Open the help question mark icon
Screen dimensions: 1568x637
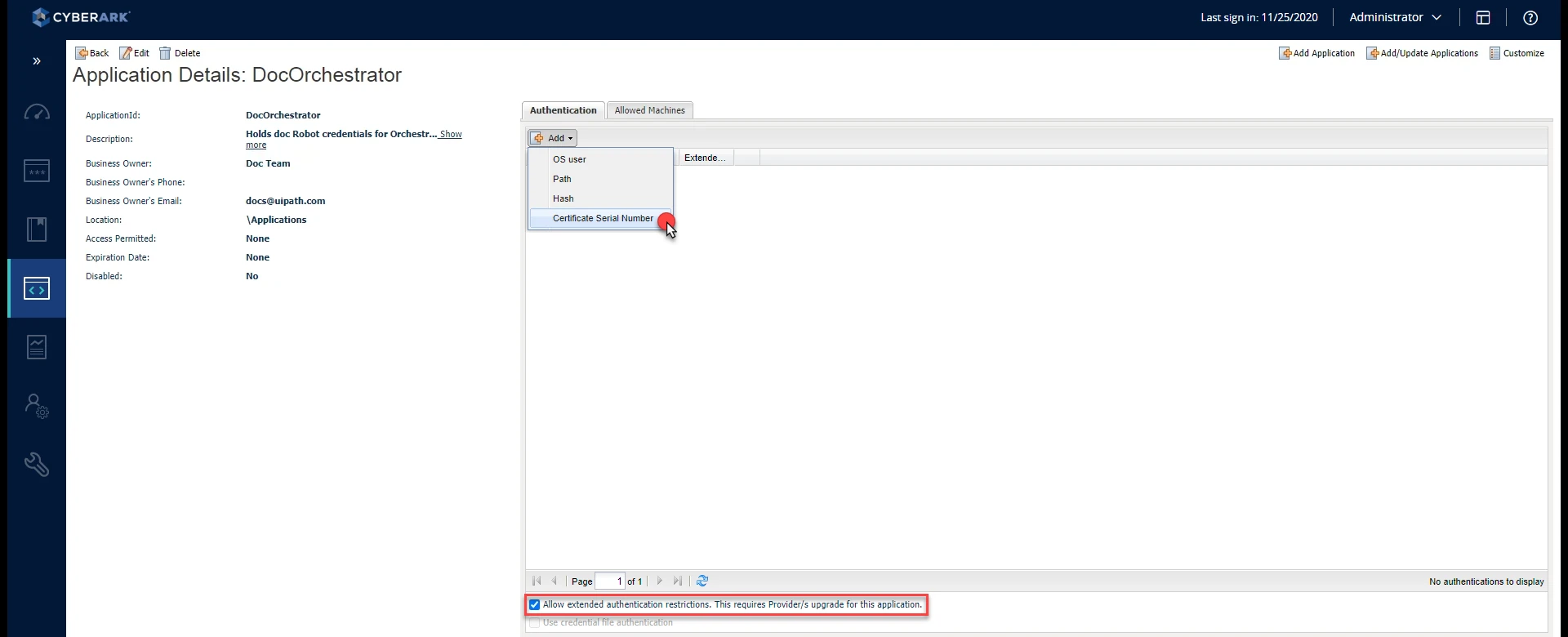coord(1530,18)
